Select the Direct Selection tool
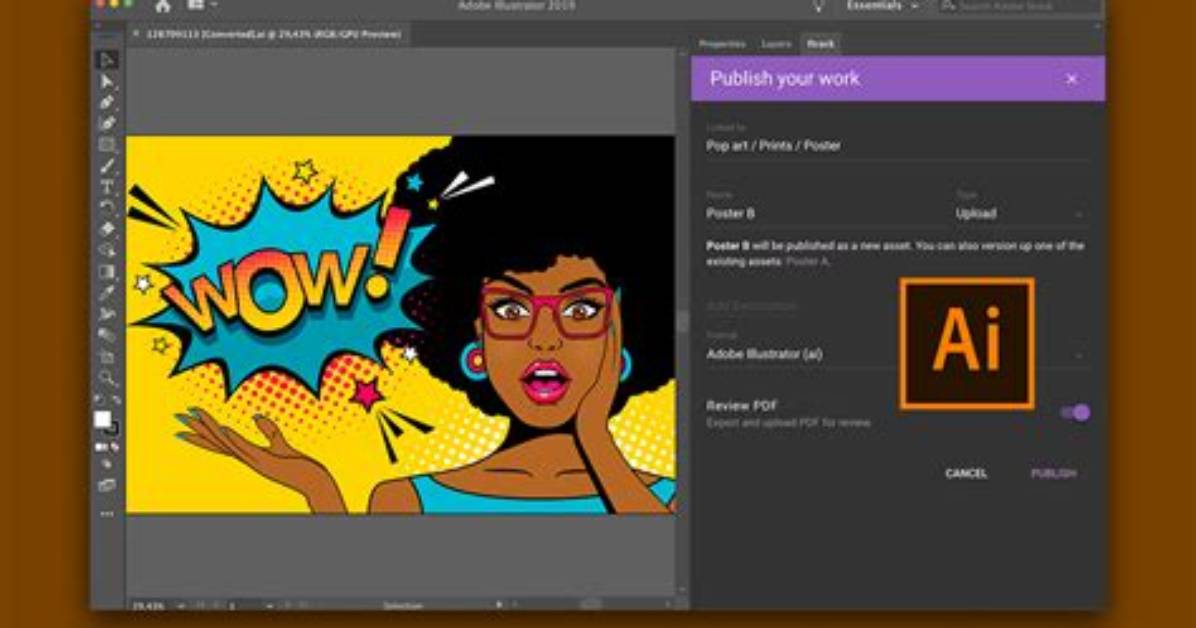The height and width of the screenshot is (628, 1196). coord(107,81)
